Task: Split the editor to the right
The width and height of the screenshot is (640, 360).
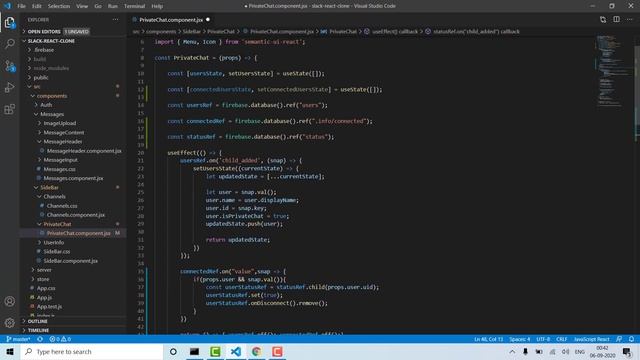Action: [x=616, y=20]
